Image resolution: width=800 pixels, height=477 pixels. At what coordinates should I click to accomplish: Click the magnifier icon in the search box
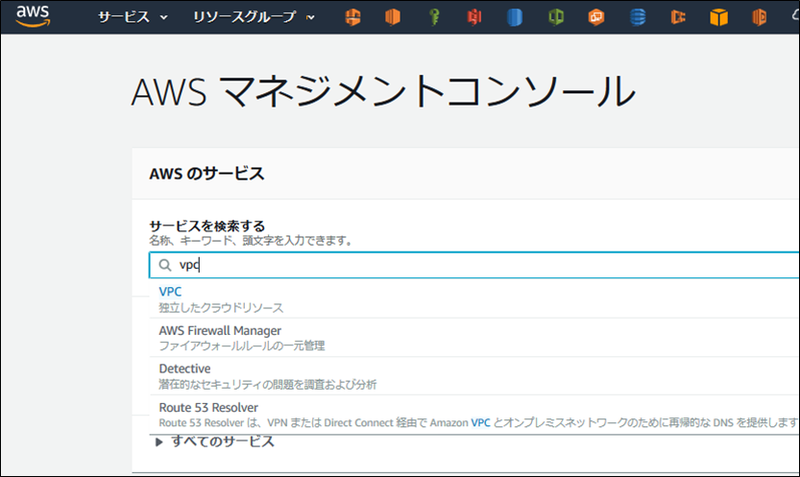point(165,265)
